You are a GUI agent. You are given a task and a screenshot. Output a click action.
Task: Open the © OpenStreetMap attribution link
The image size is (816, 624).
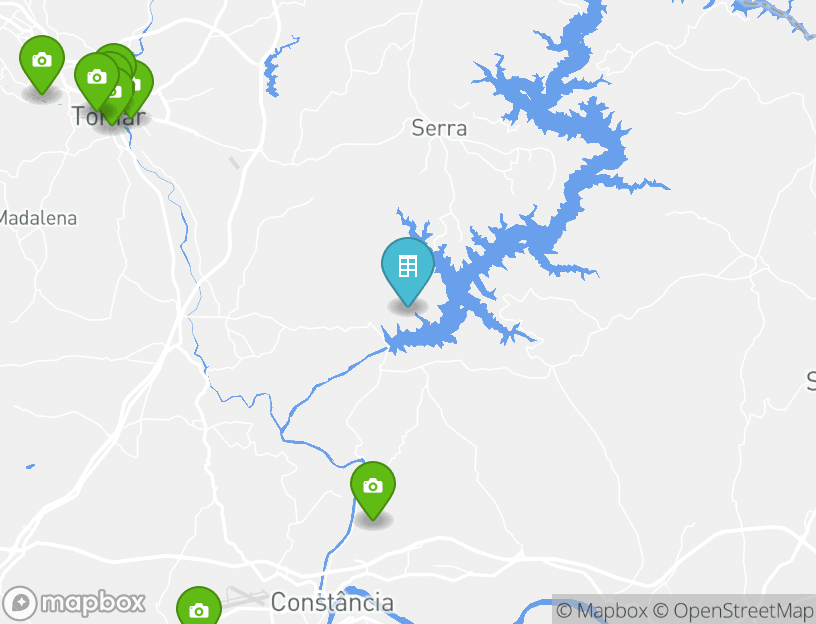click(x=733, y=610)
